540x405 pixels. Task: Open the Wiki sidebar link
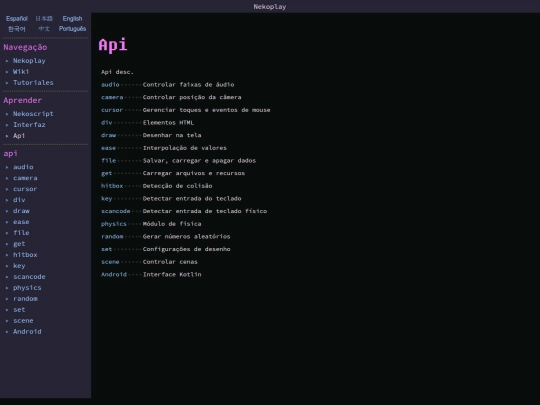(21, 72)
